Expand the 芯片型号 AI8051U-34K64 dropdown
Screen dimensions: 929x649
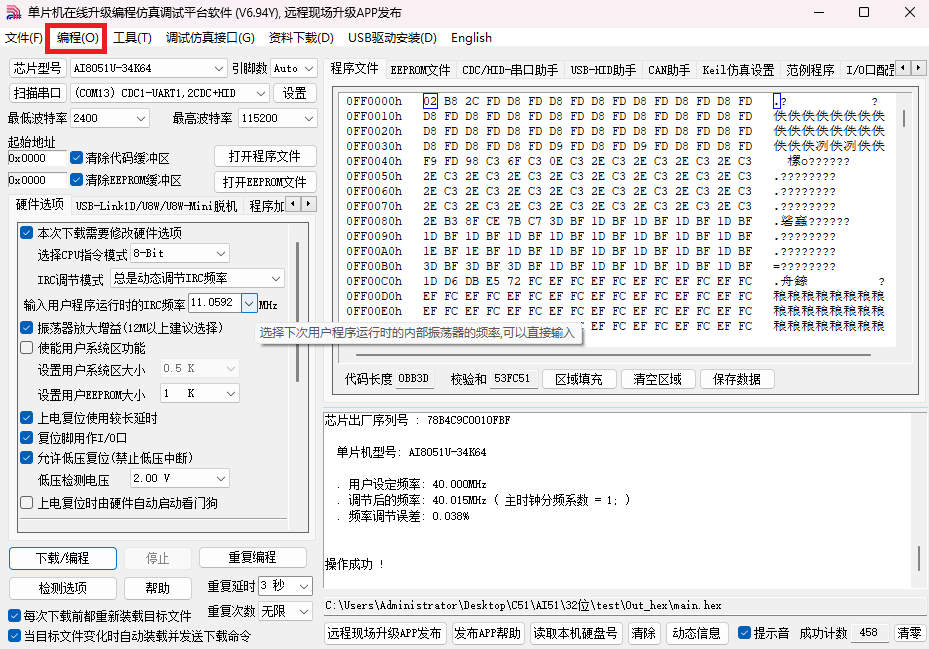(219, 69)
